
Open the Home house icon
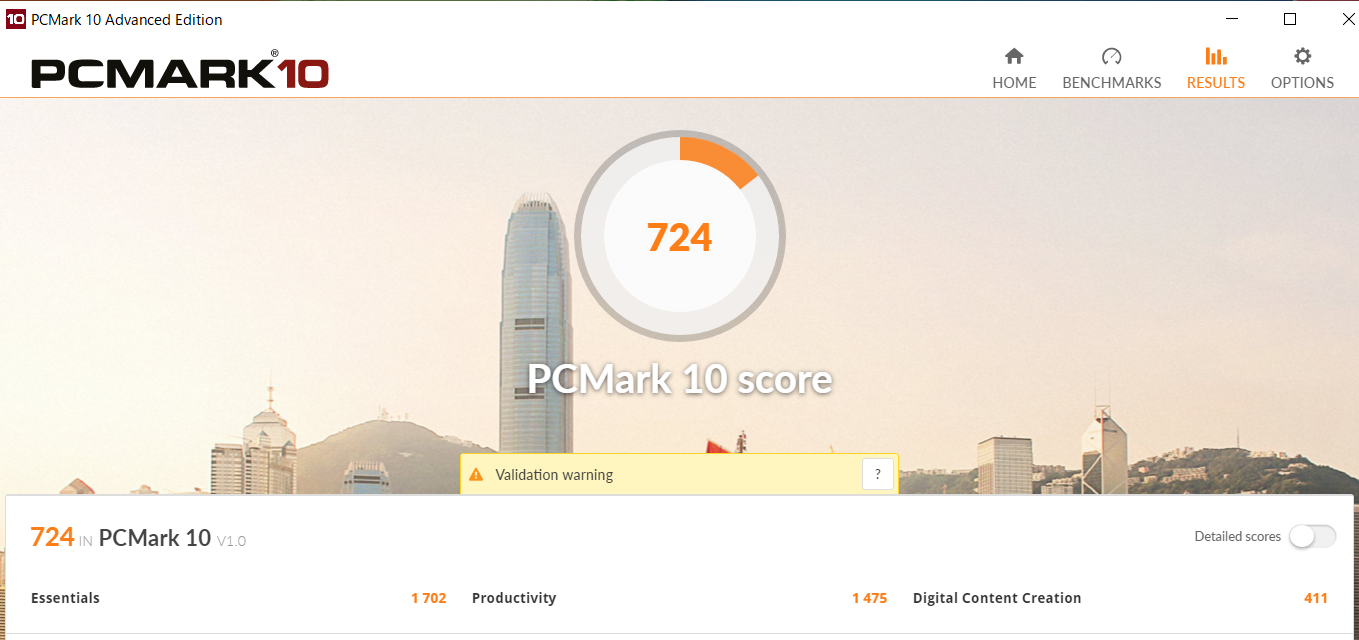tap(1014, 56)
